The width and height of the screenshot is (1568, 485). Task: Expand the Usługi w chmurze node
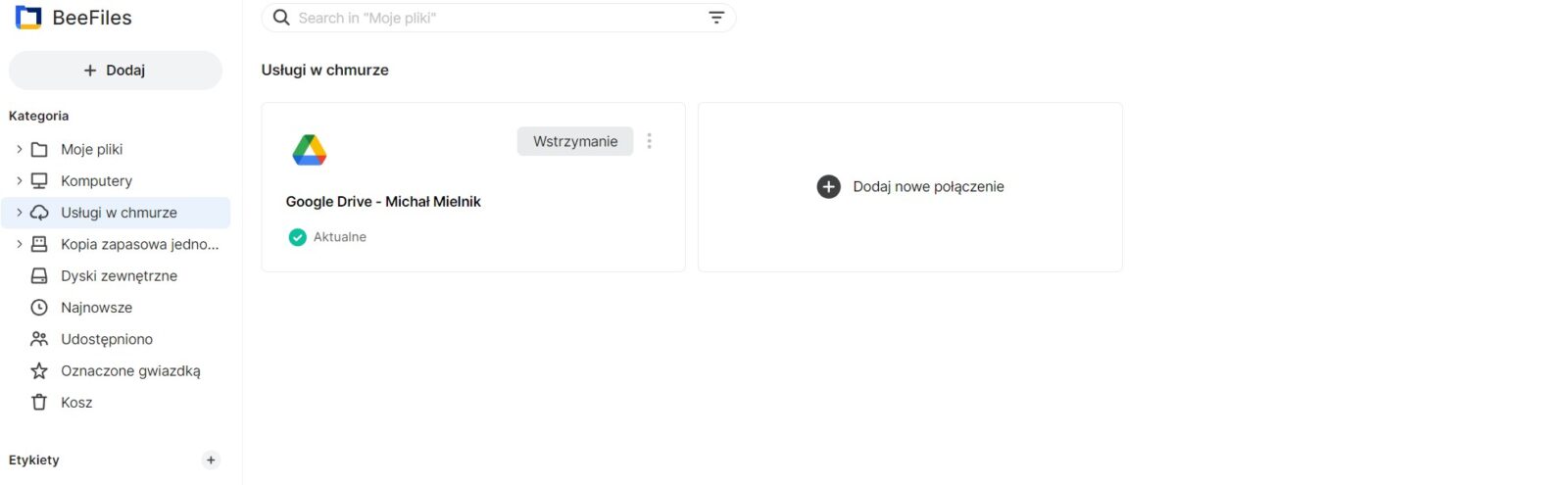click(x=19, y=213)
